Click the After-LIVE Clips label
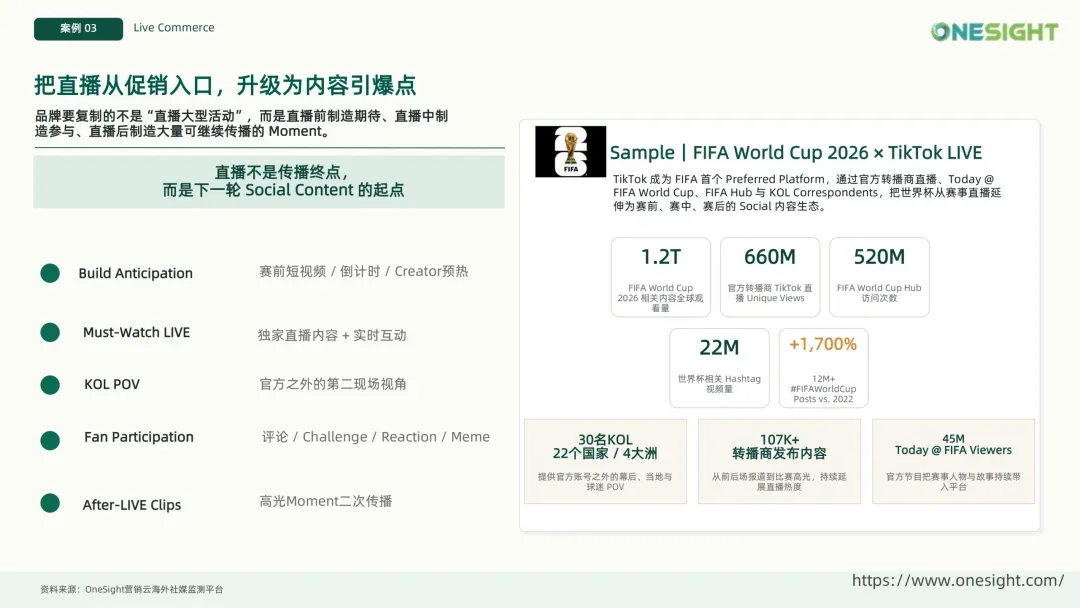1080x608 pixels. click(x=132, y=505)
